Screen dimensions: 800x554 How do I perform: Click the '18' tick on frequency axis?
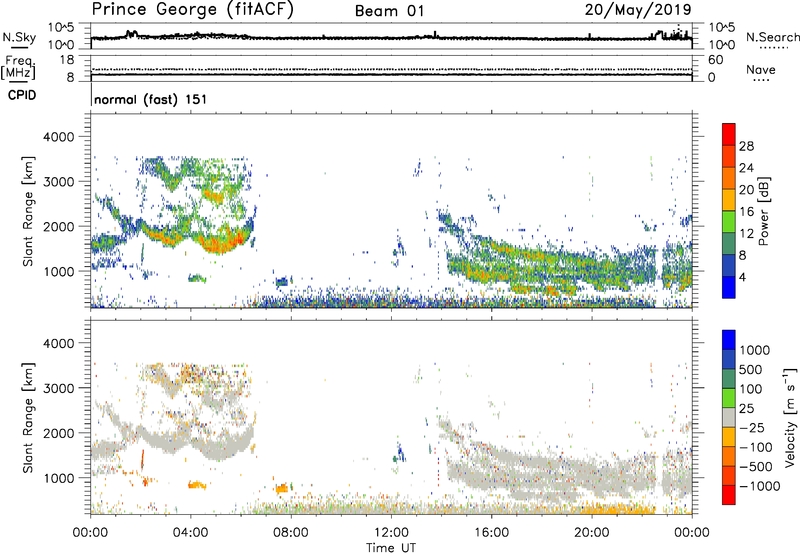tap(67, 60)
